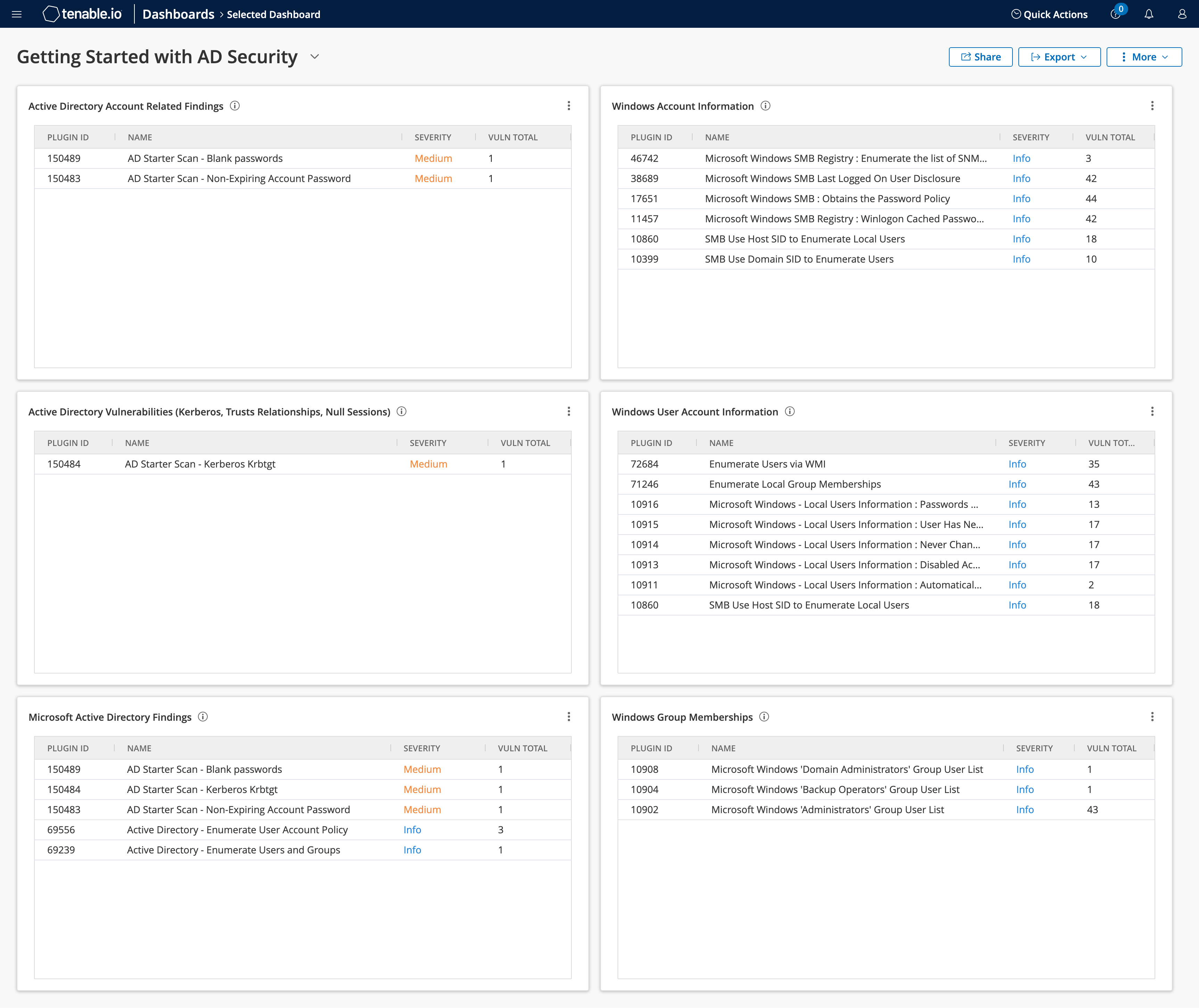
Task: Select 'Administrators' Group User List row with 43
Action: 886,810
